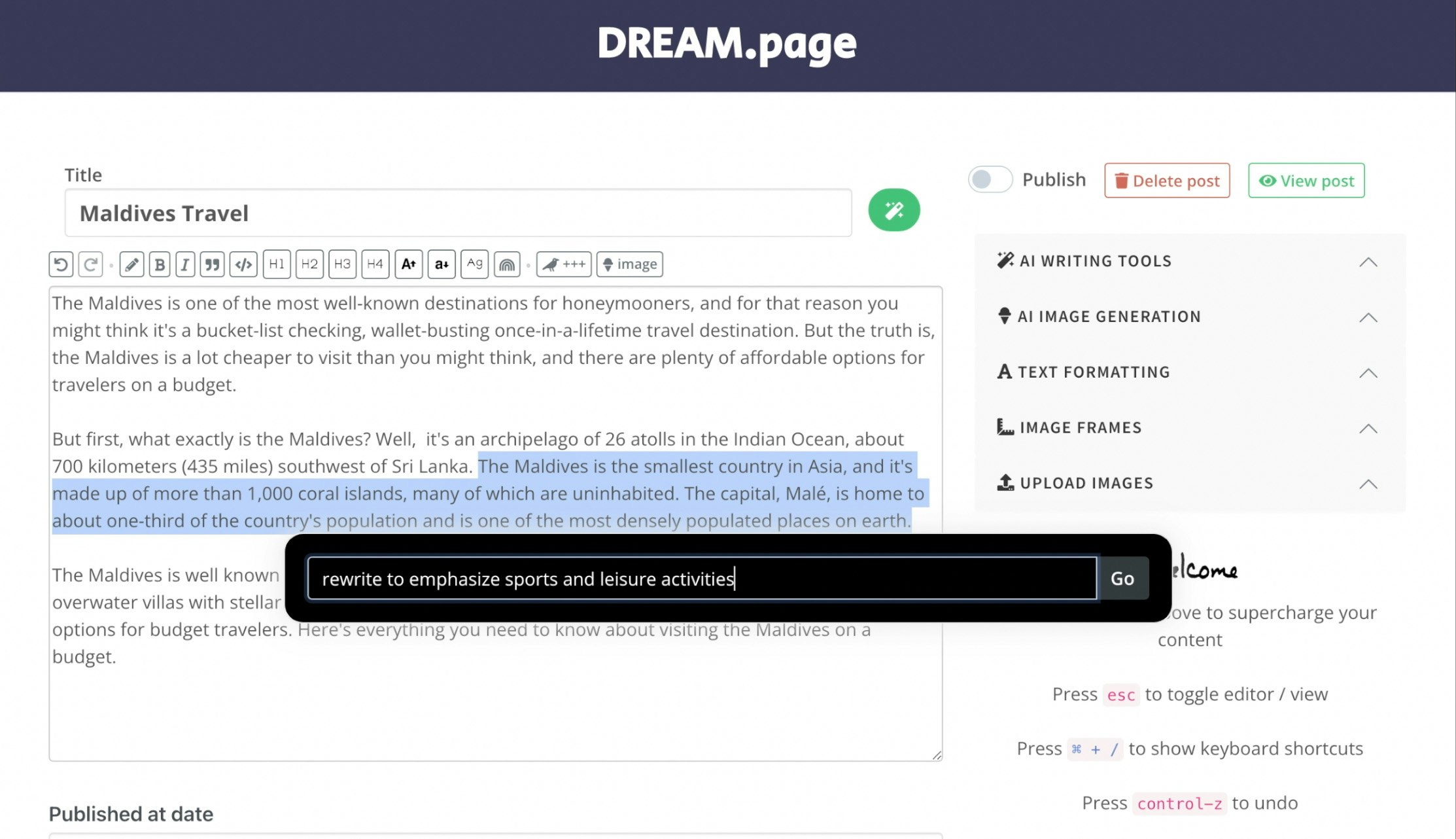Viewport: 1456px width, 839px height.
Task: Click the pencil highlight tool
Action: [x=131, y=264]
